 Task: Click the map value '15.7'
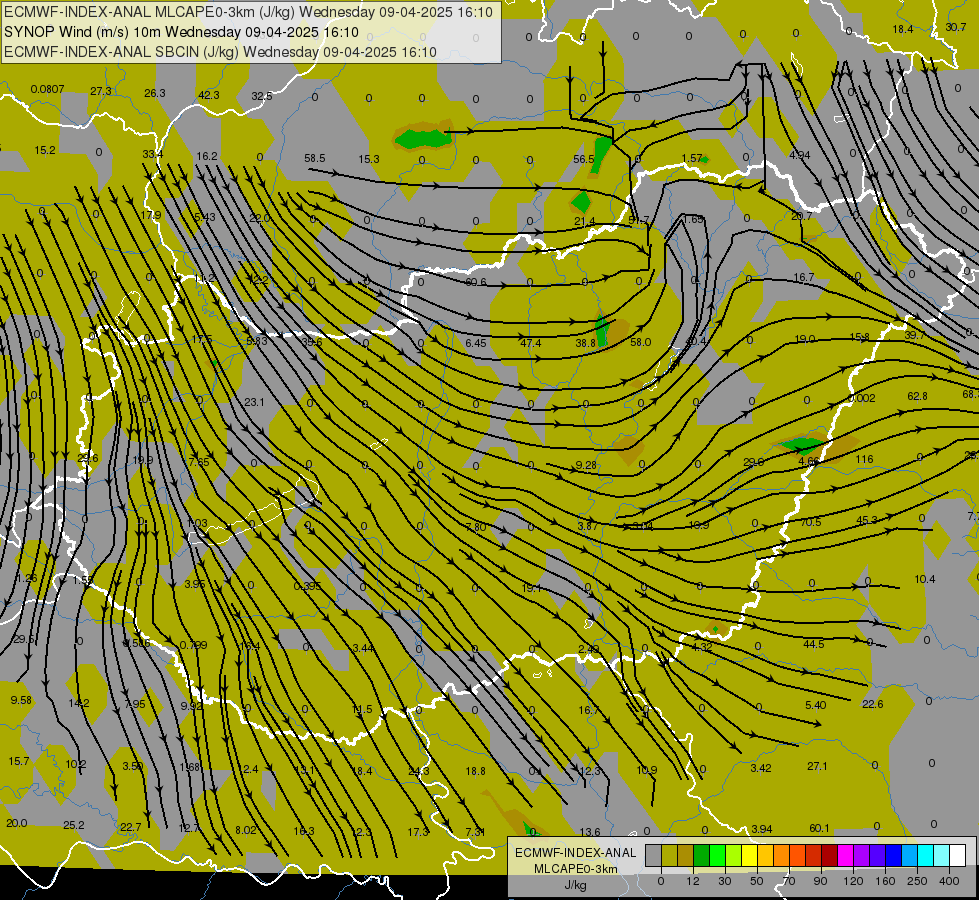click(x=19, y=761)
